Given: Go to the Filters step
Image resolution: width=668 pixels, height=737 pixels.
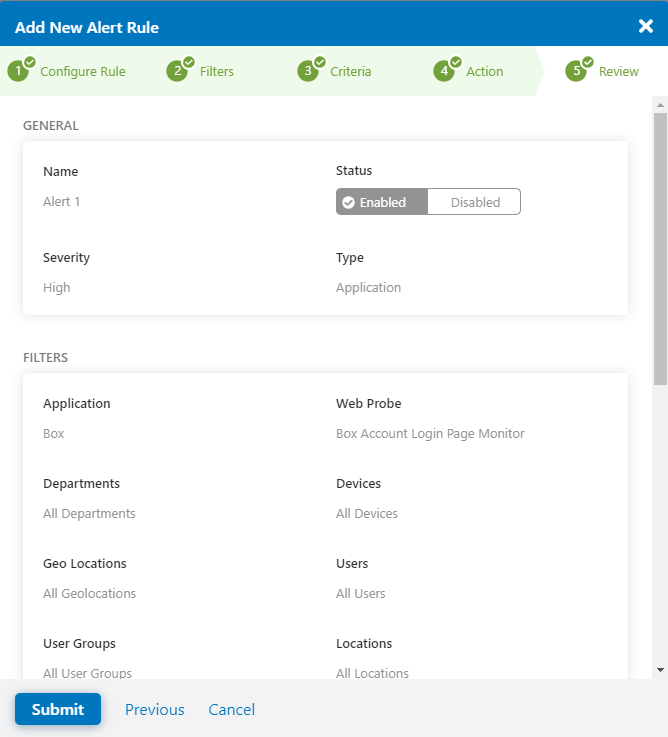Looking at the screenshot, I should [x=217, y=72].
